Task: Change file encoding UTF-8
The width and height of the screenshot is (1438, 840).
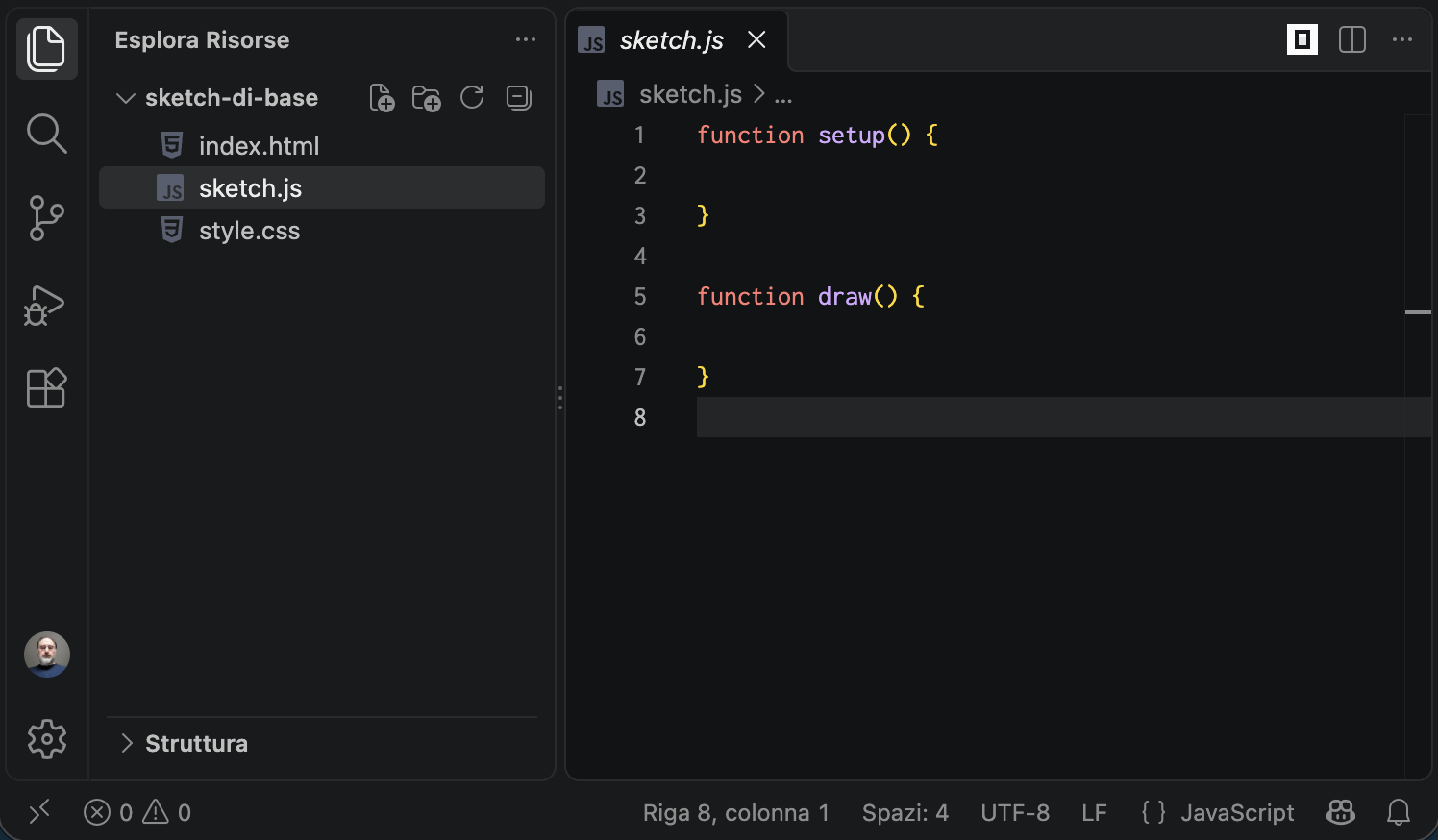Action: pyautogui.click(x=1015, y=813)
